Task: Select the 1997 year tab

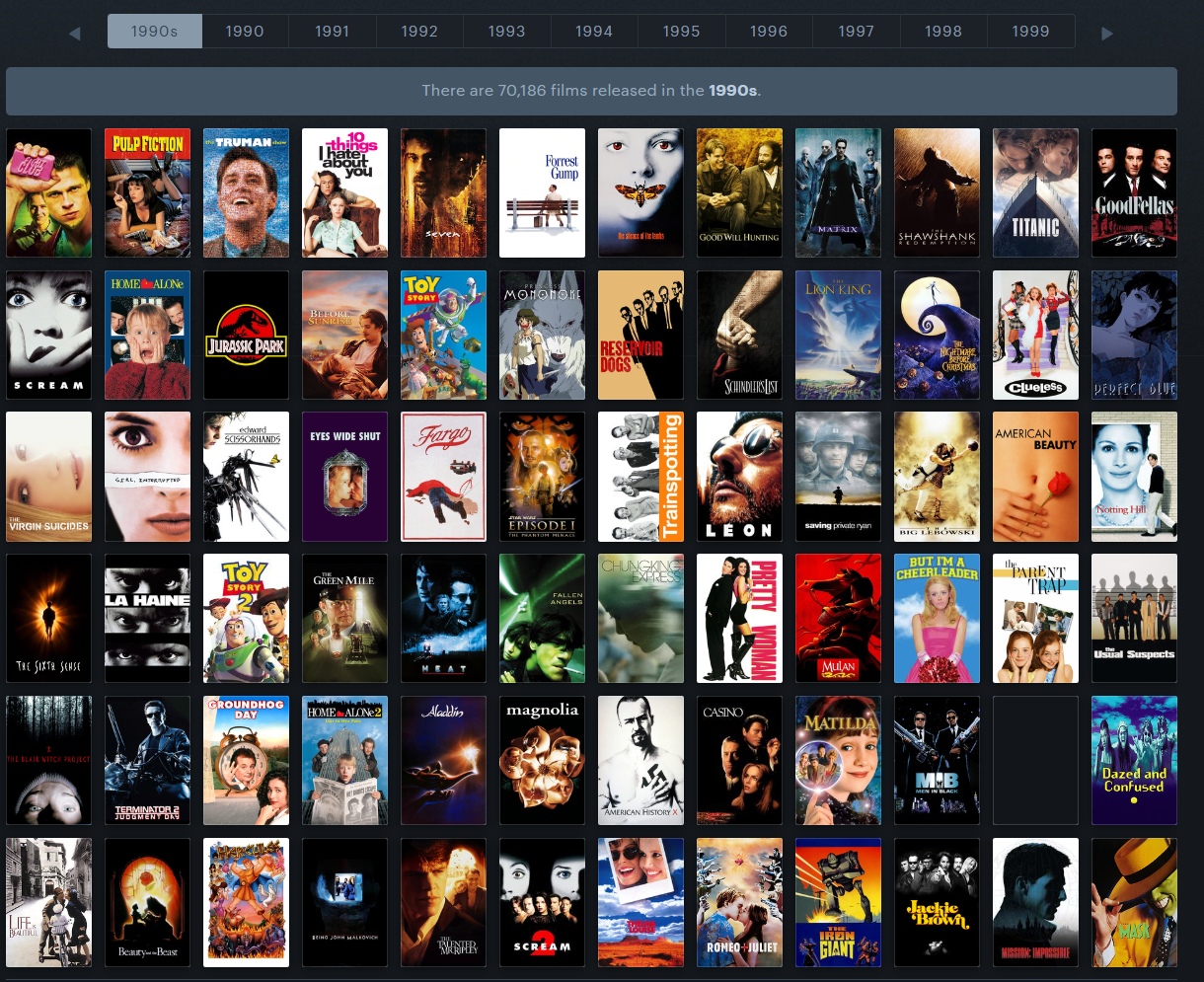Action: [x=856, y=32]
